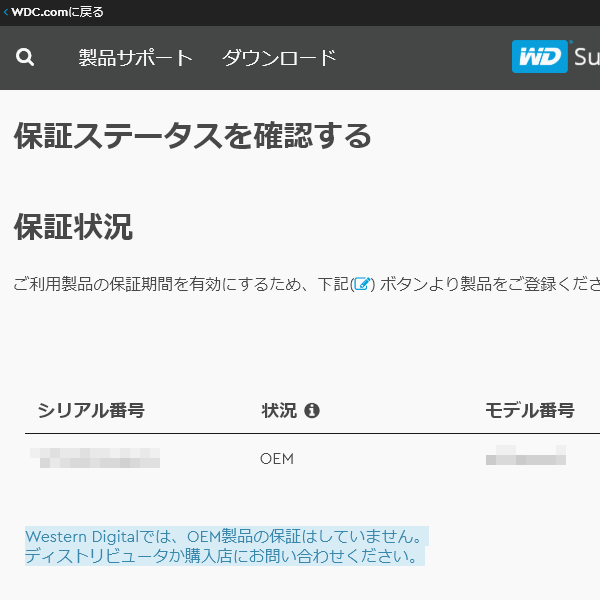Click the WD Support logo
Viewport: 600px width, 600px height.
(556, 57)
